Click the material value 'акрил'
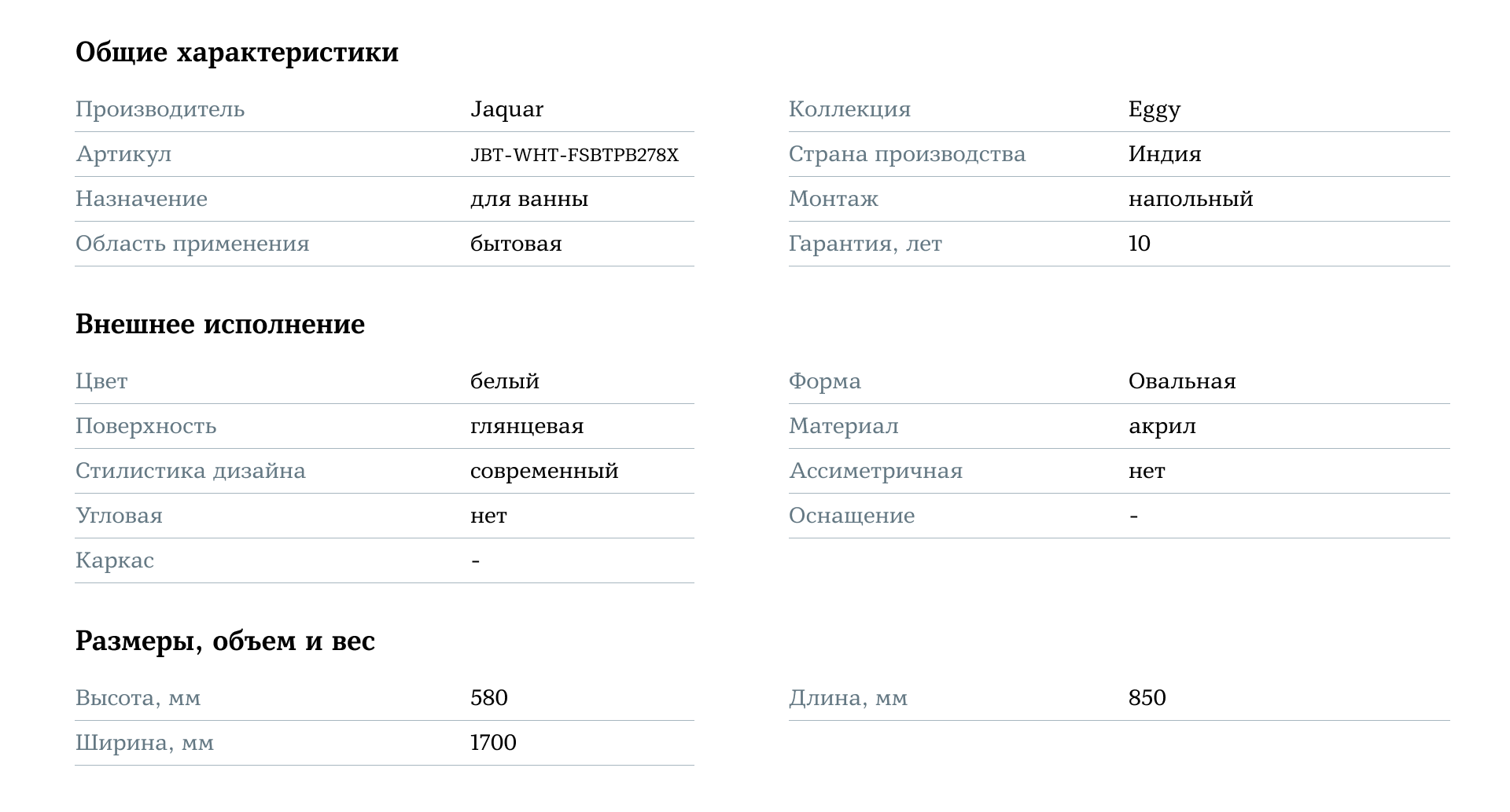Viewport: 1510px width, 812px height. point(1162,426)
